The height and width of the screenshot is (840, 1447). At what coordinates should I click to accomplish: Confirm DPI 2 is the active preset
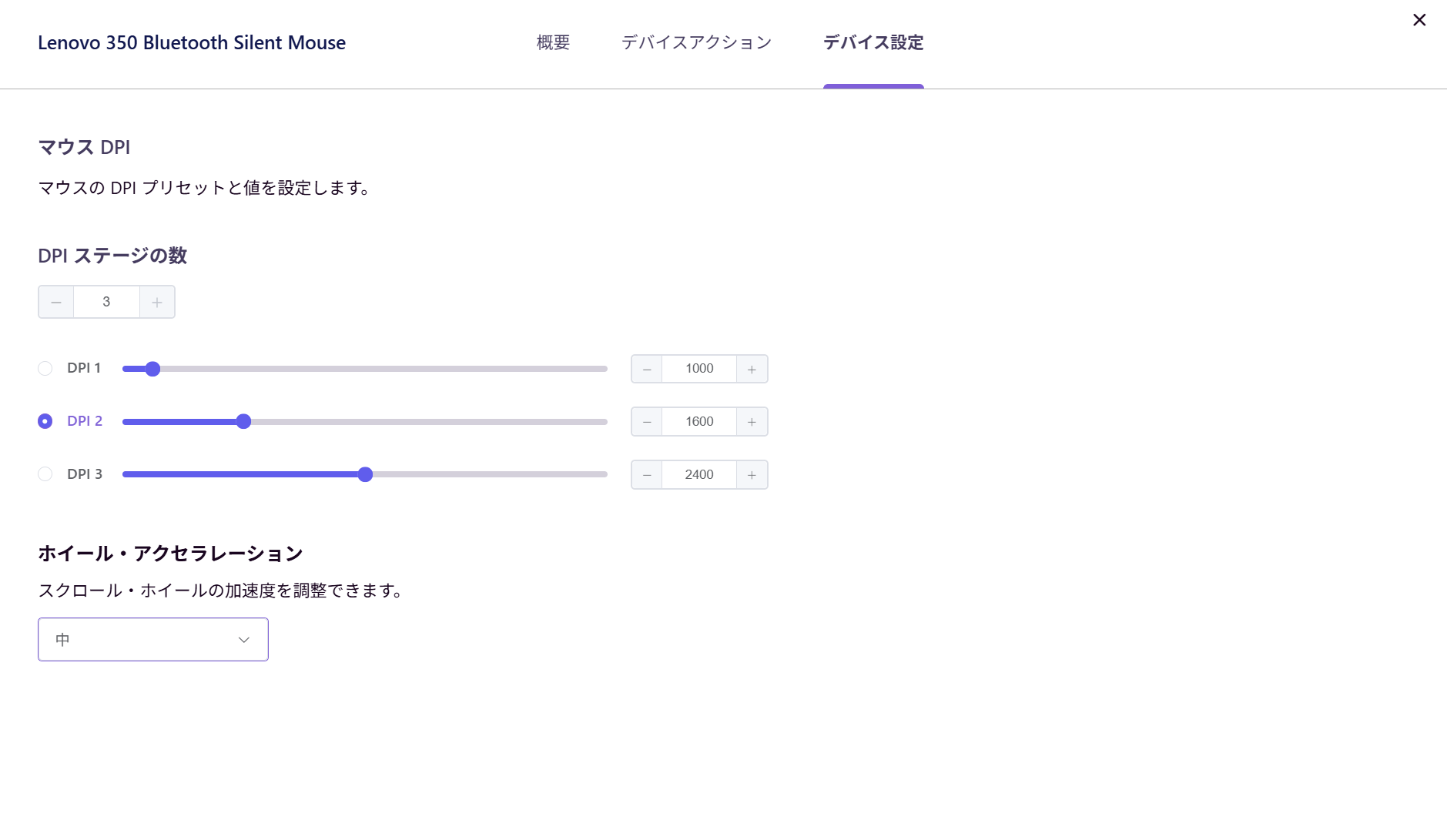[45, 421]
